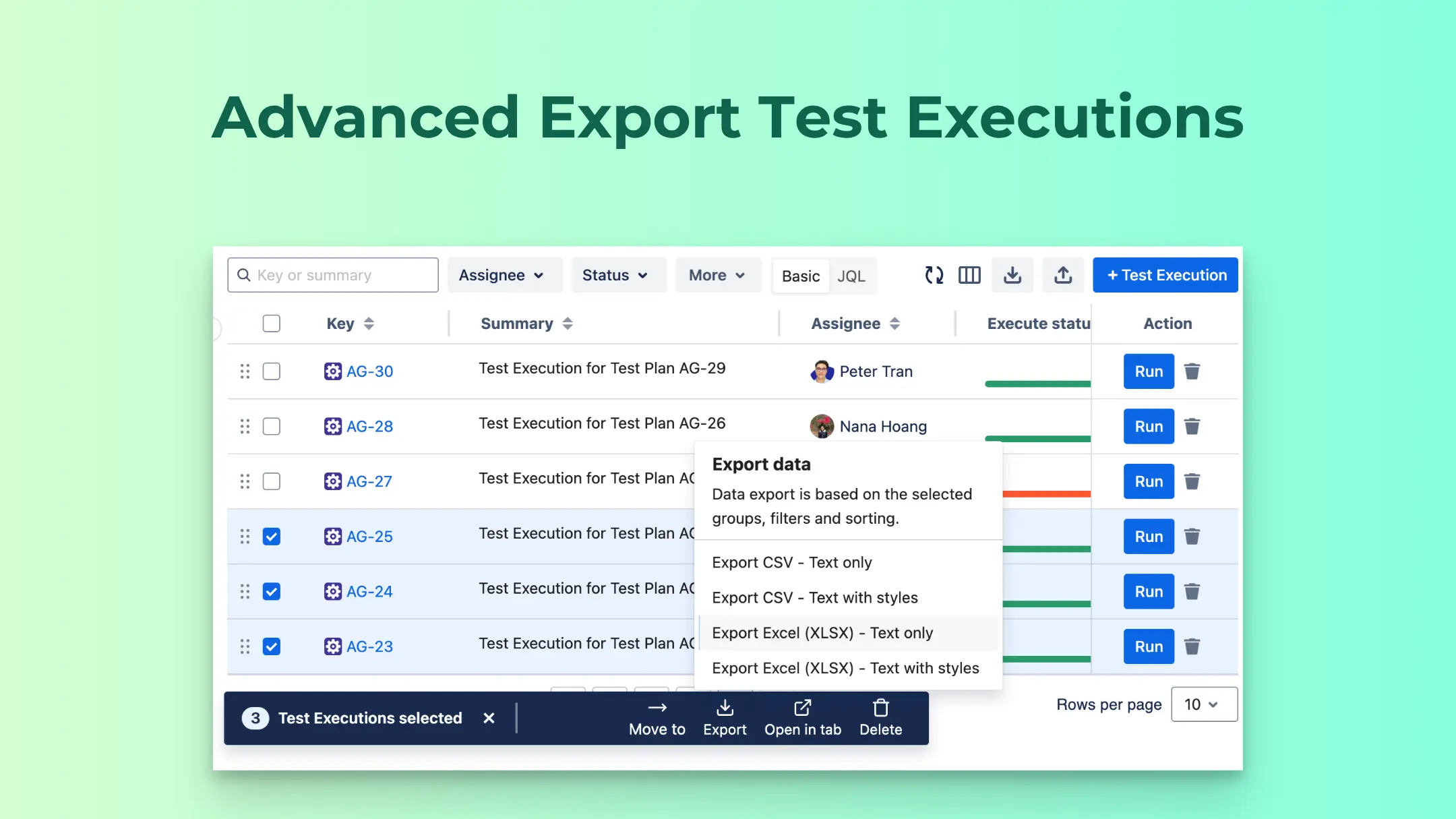
Task: Click Peter Tran's avatar
Action: (x=822, y=371)
